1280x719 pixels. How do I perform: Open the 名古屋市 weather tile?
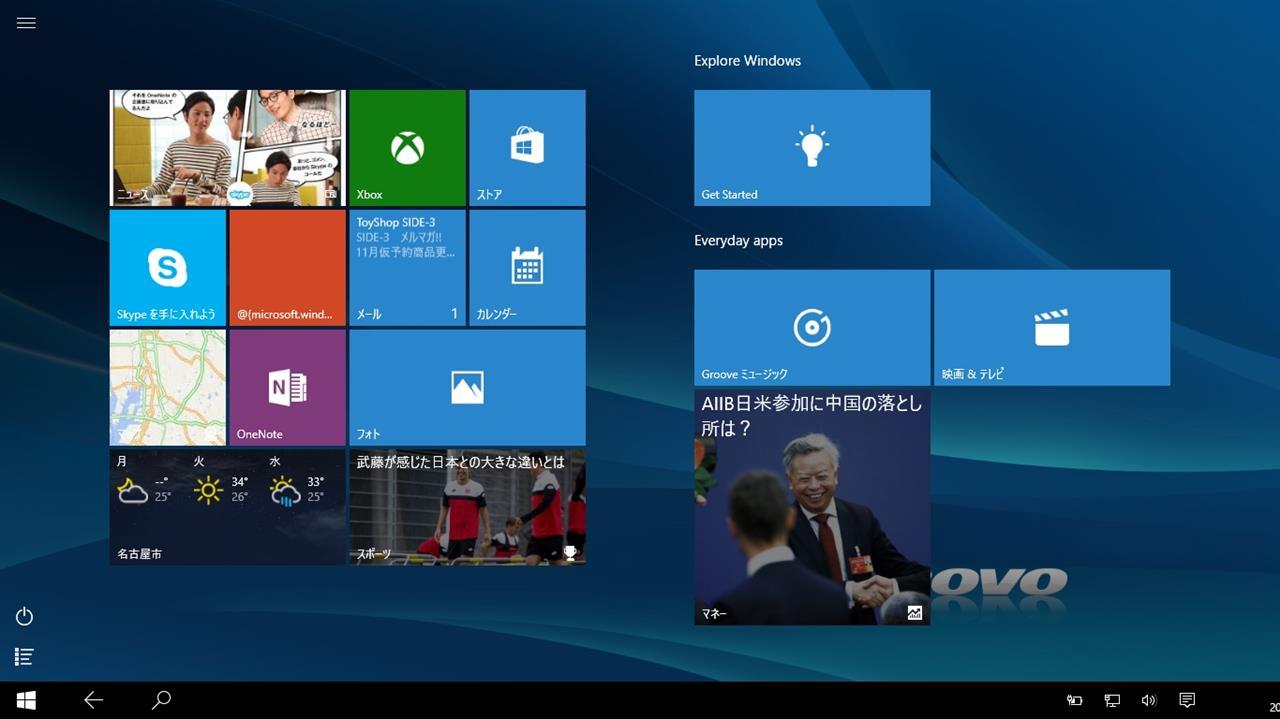point(227,508)
